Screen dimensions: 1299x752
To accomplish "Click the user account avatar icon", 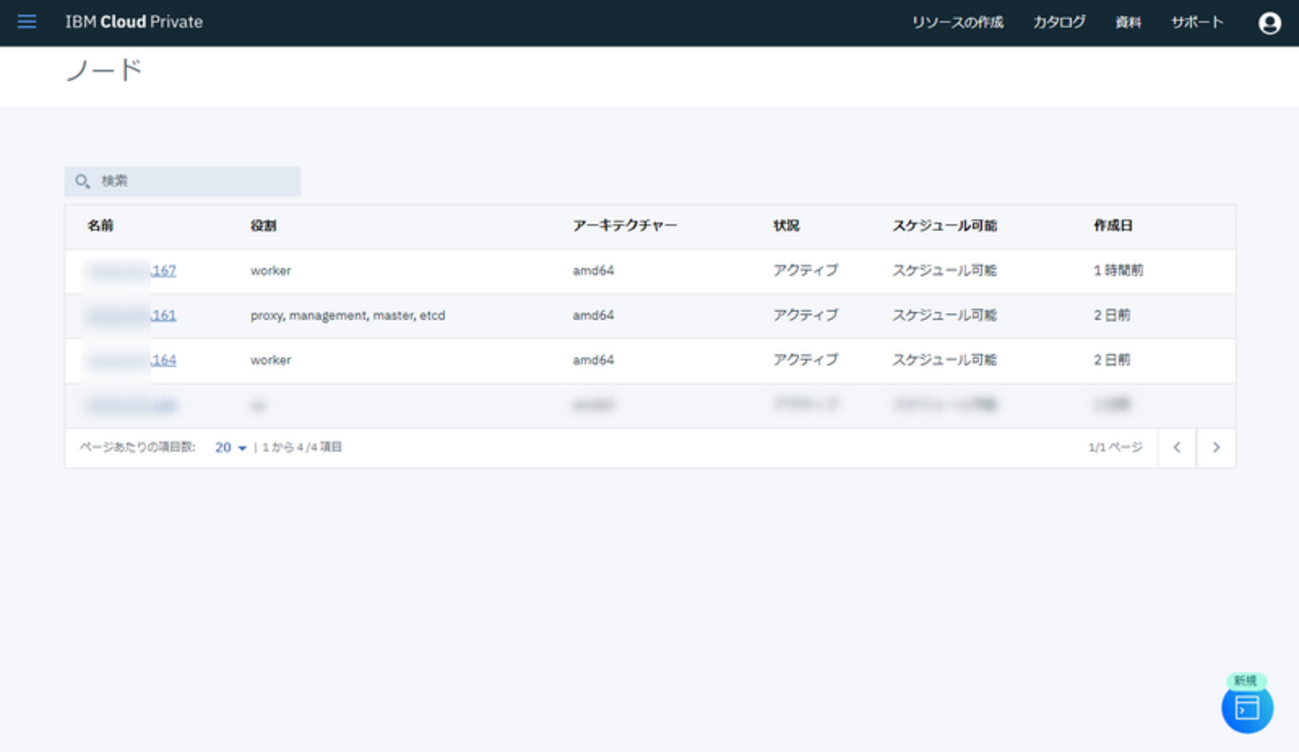I will point(1269,23).
